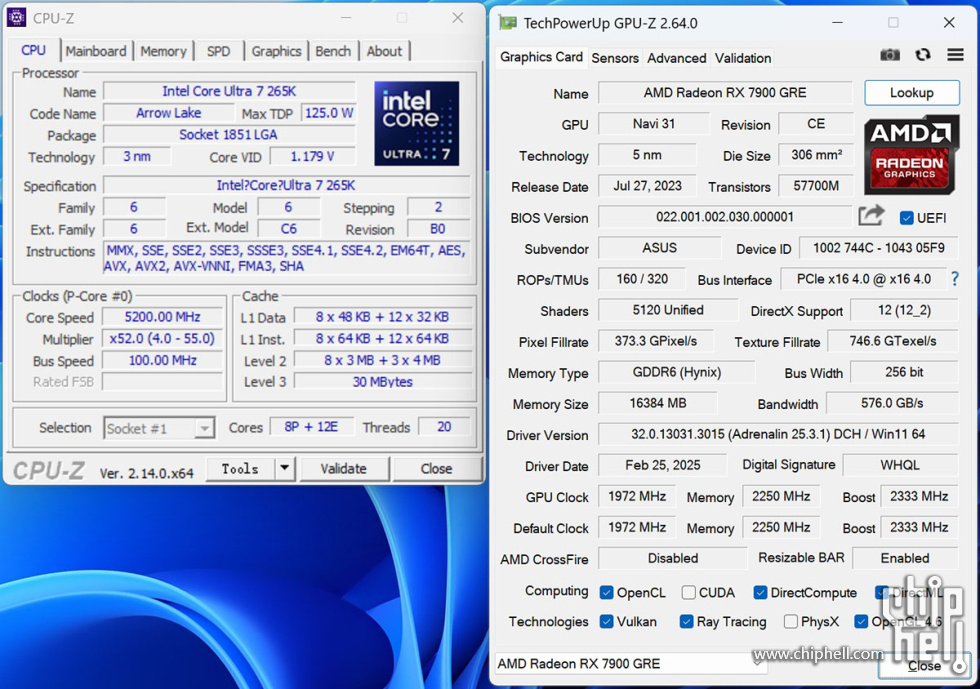This screenshot has width=980, height=689.
Task: Click the Shaders 5120 Unified value
Action: coord(668,310)
